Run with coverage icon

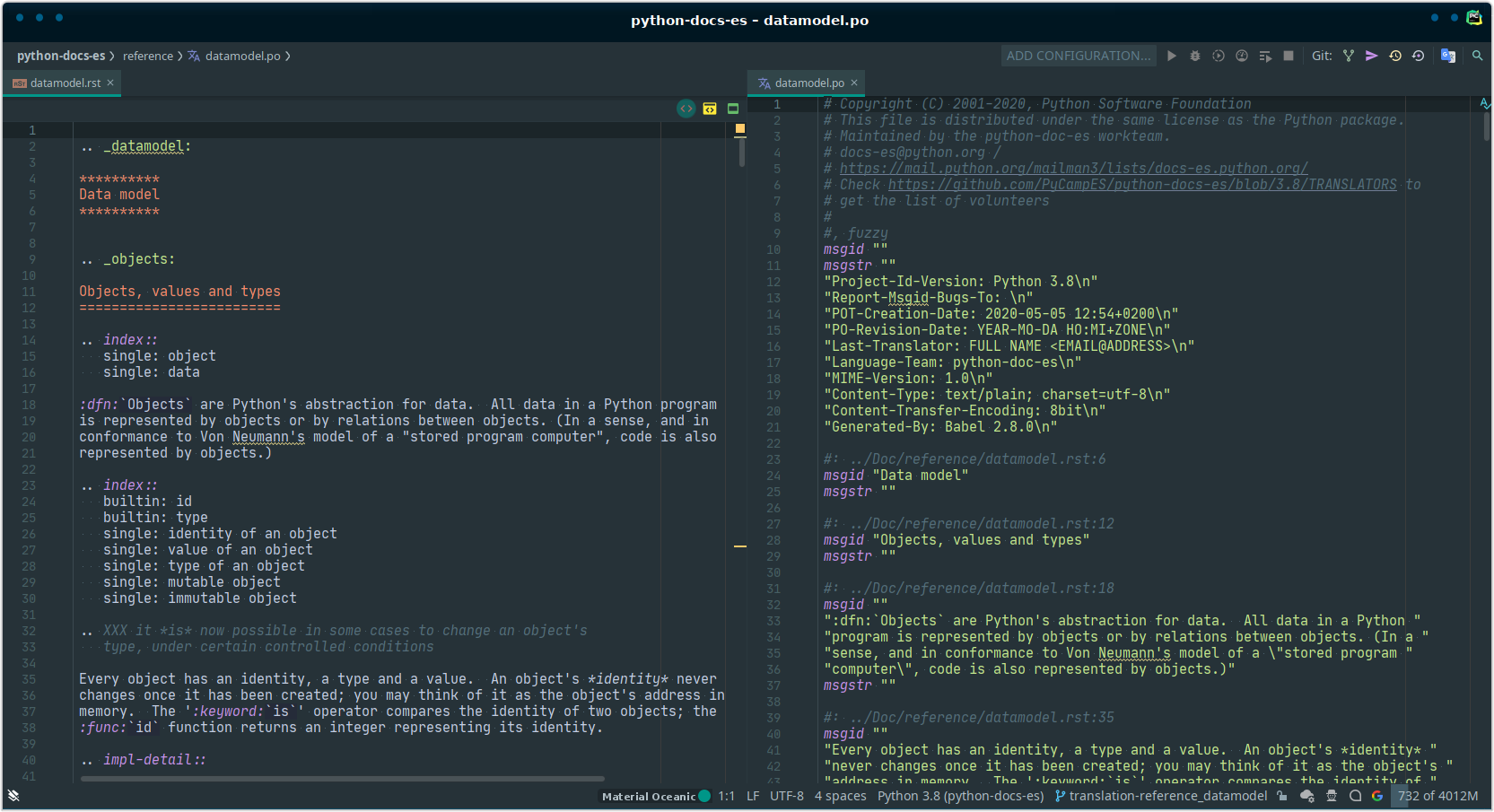pos(1219,56)
